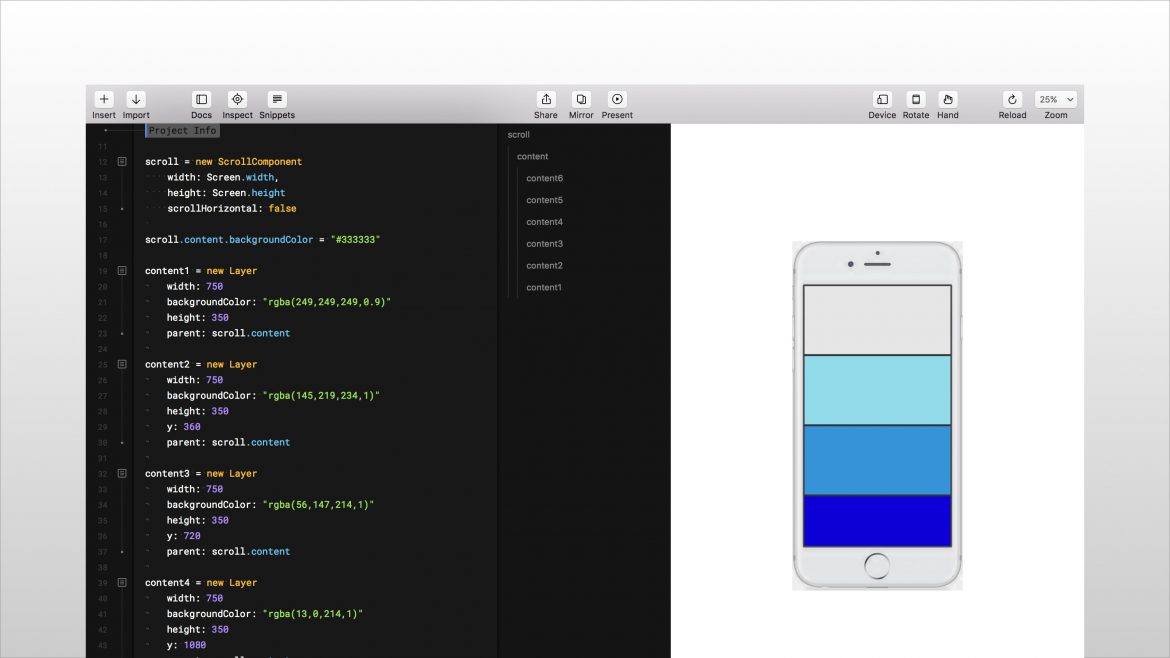Click the y: 1080 value
Screen dimensions: 1170x658
195,645
